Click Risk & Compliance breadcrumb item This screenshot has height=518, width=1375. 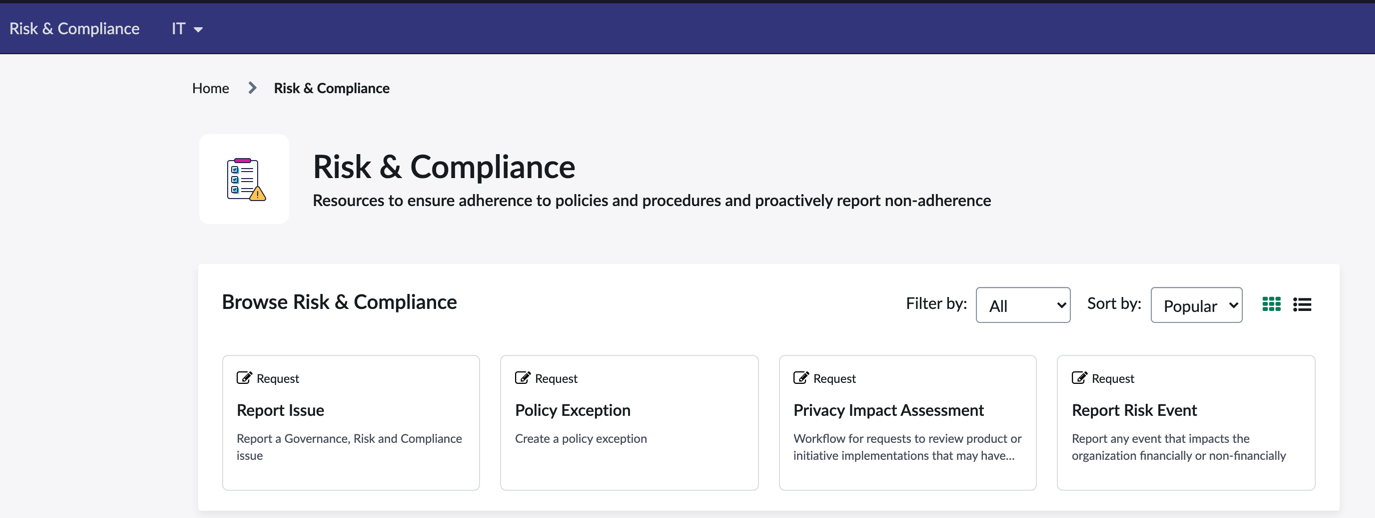tap(332, 88)
